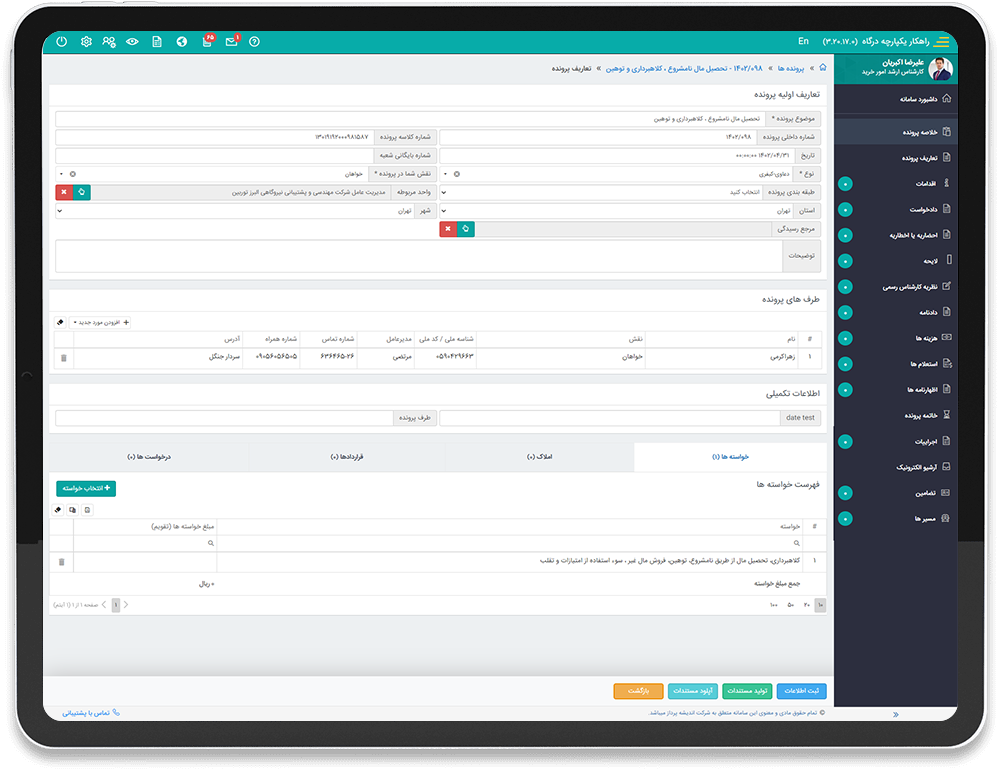This screenshot has width=1000, height=770.
Task: Open the شهر (city) dropdown
Action: point(240,211)
